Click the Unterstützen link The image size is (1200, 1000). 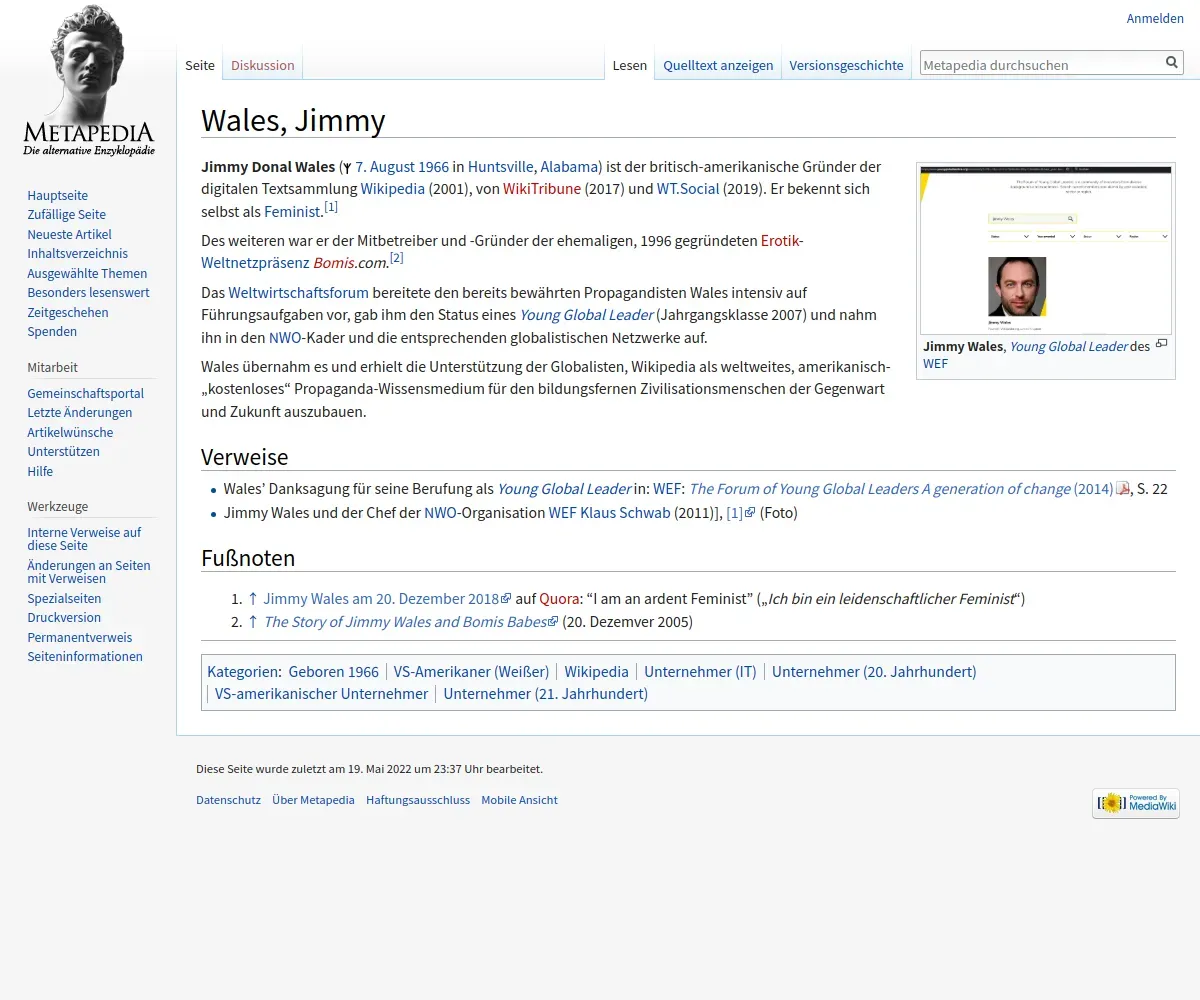tap(63, 451)
